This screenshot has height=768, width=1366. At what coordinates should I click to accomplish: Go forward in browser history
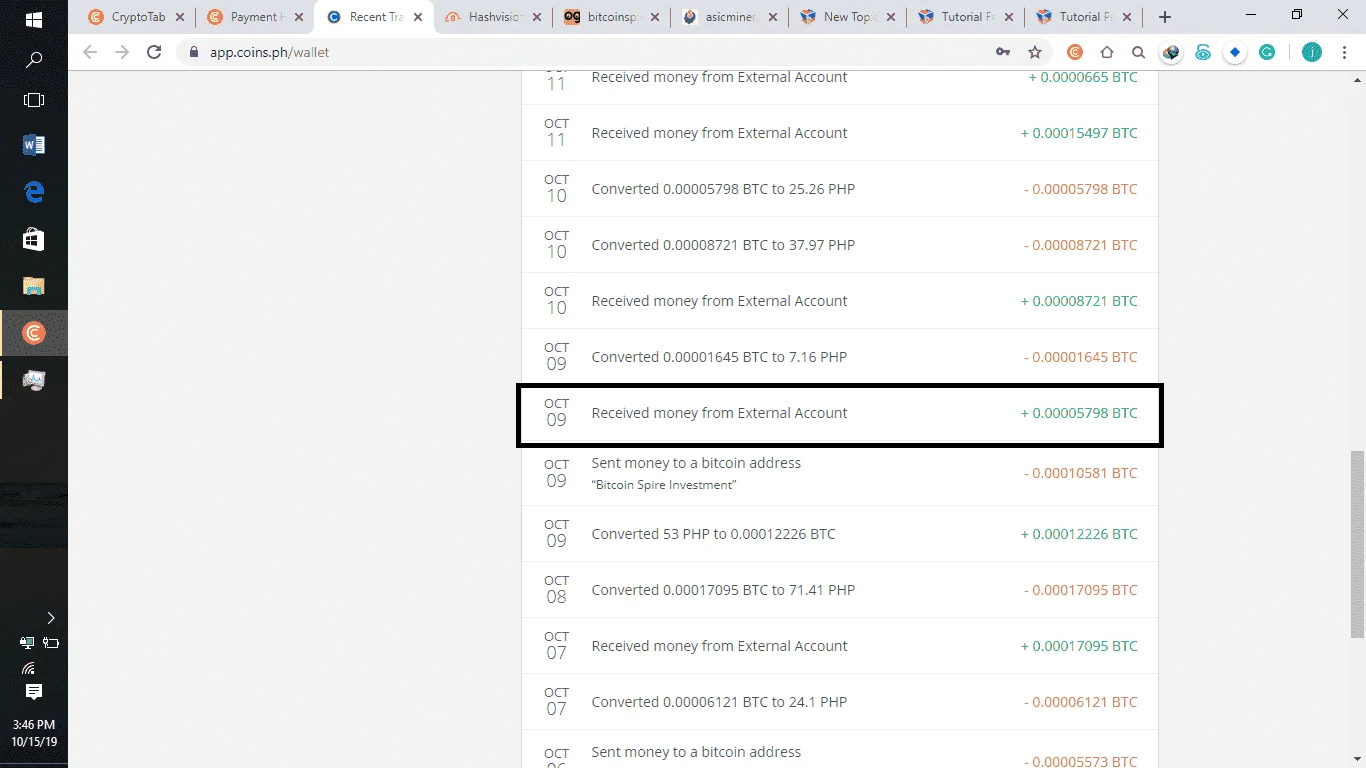pos(122,52)
